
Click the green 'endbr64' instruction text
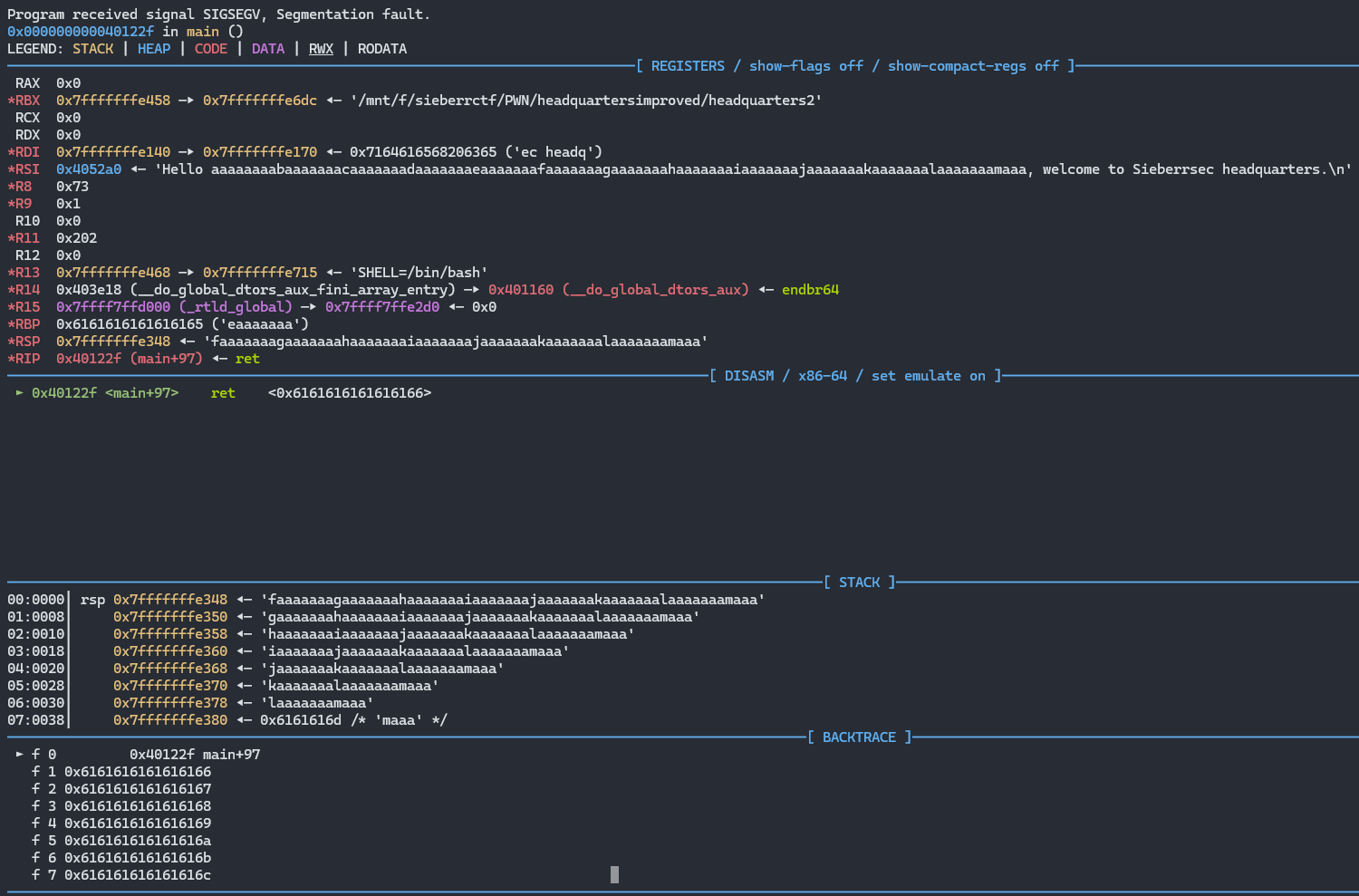(810, 290)
